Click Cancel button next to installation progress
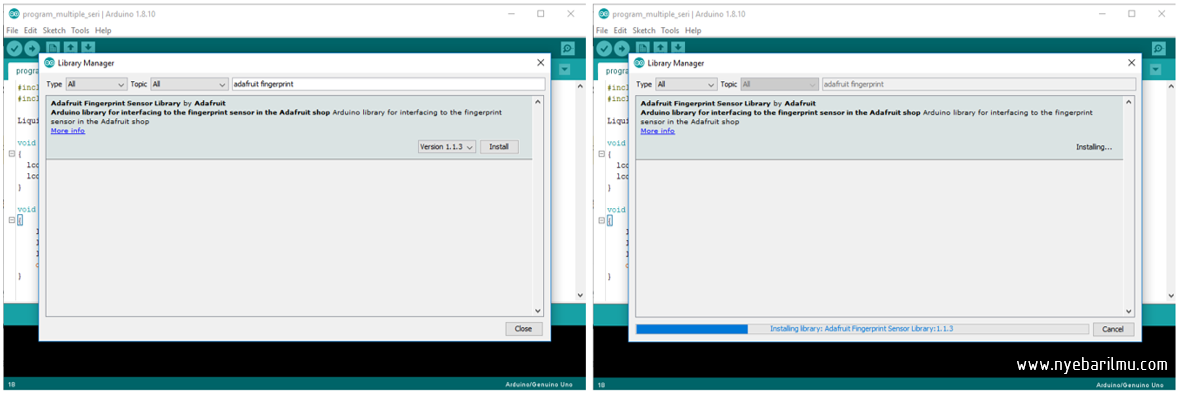Viewport: 1181px width, 395px height. (x=1113, y=329)
